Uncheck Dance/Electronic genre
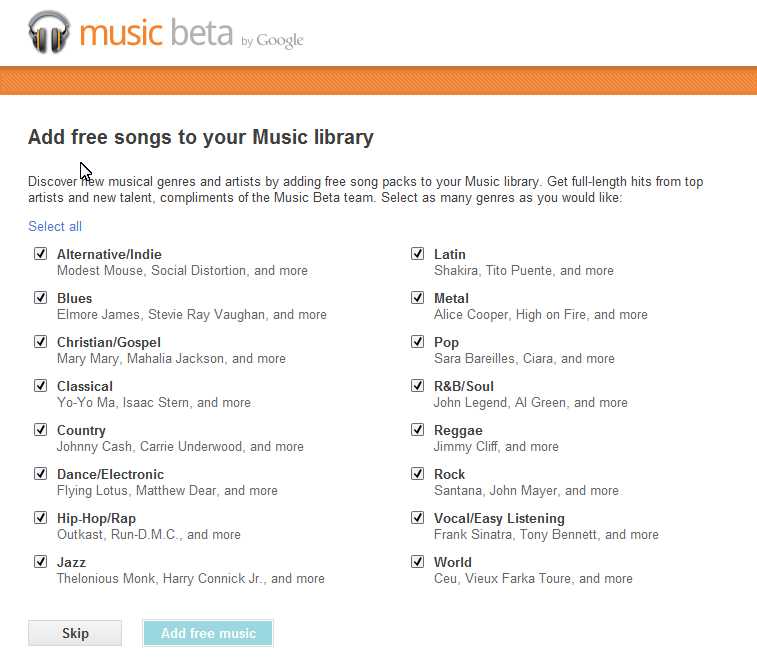The width and height of the screenshot is (757, 661). [41, 474]
